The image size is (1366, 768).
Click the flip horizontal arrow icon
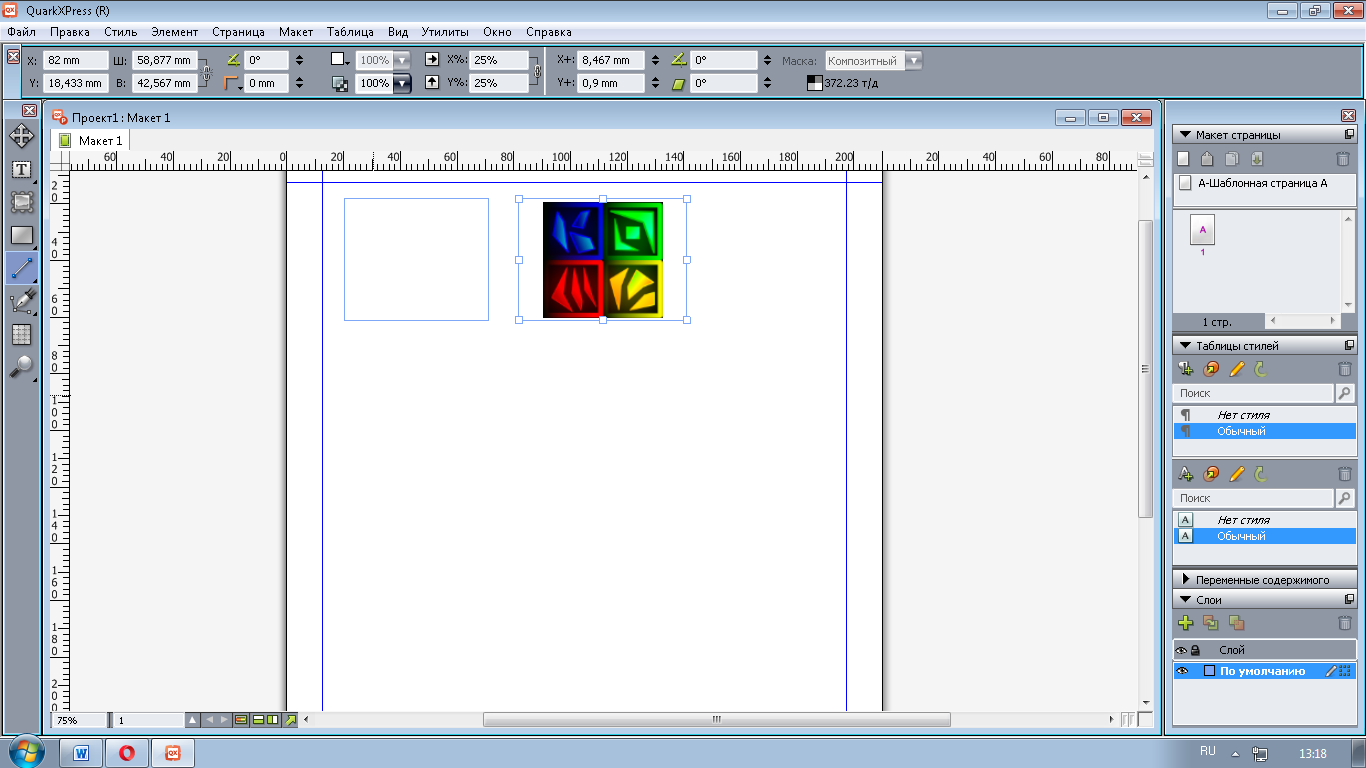[432, 60]
